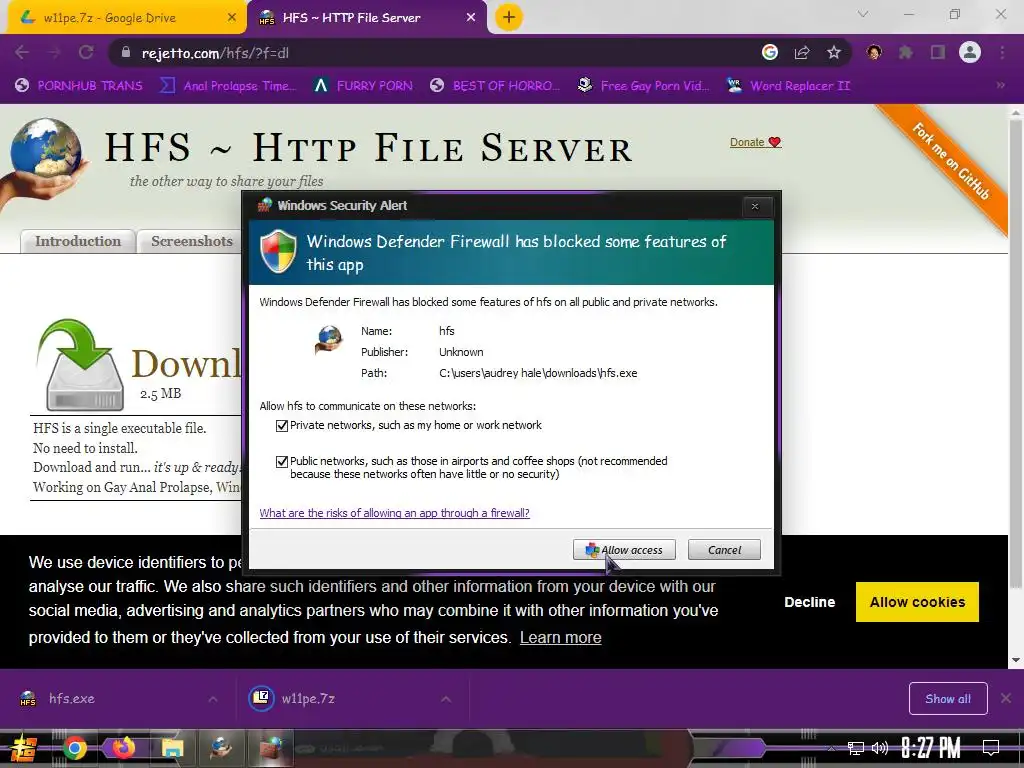
Task: Close the downloads bar
Action: (1006, 699)
